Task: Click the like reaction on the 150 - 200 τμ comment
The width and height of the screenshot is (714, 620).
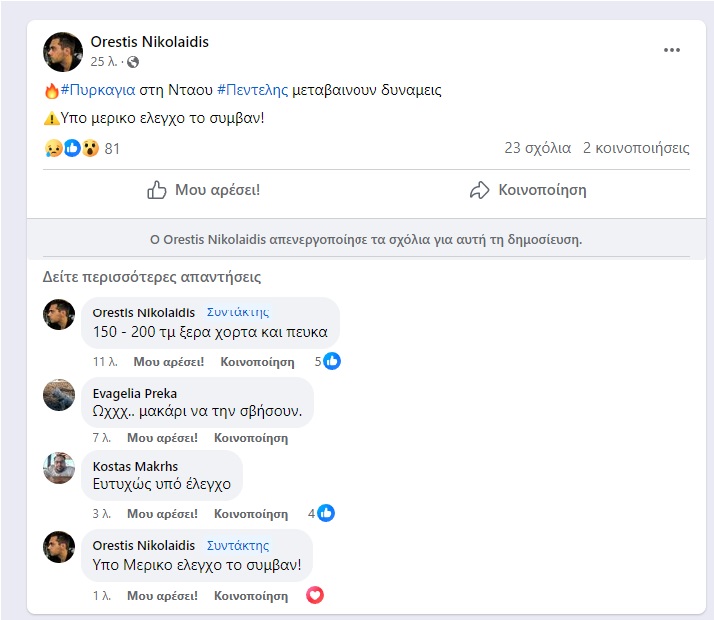Action: coord(332,361)
